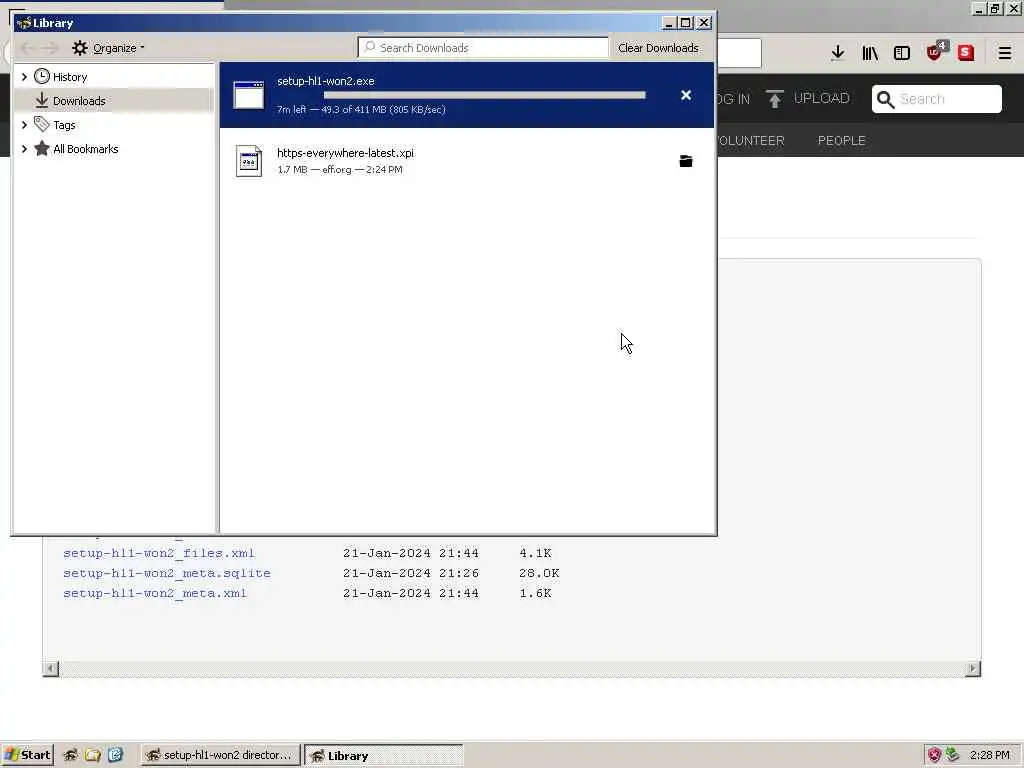The width and height of the screenshot is (1024, 768).
Task: Click the 2:28 PM system clock
Action: [x=989, y=755]
